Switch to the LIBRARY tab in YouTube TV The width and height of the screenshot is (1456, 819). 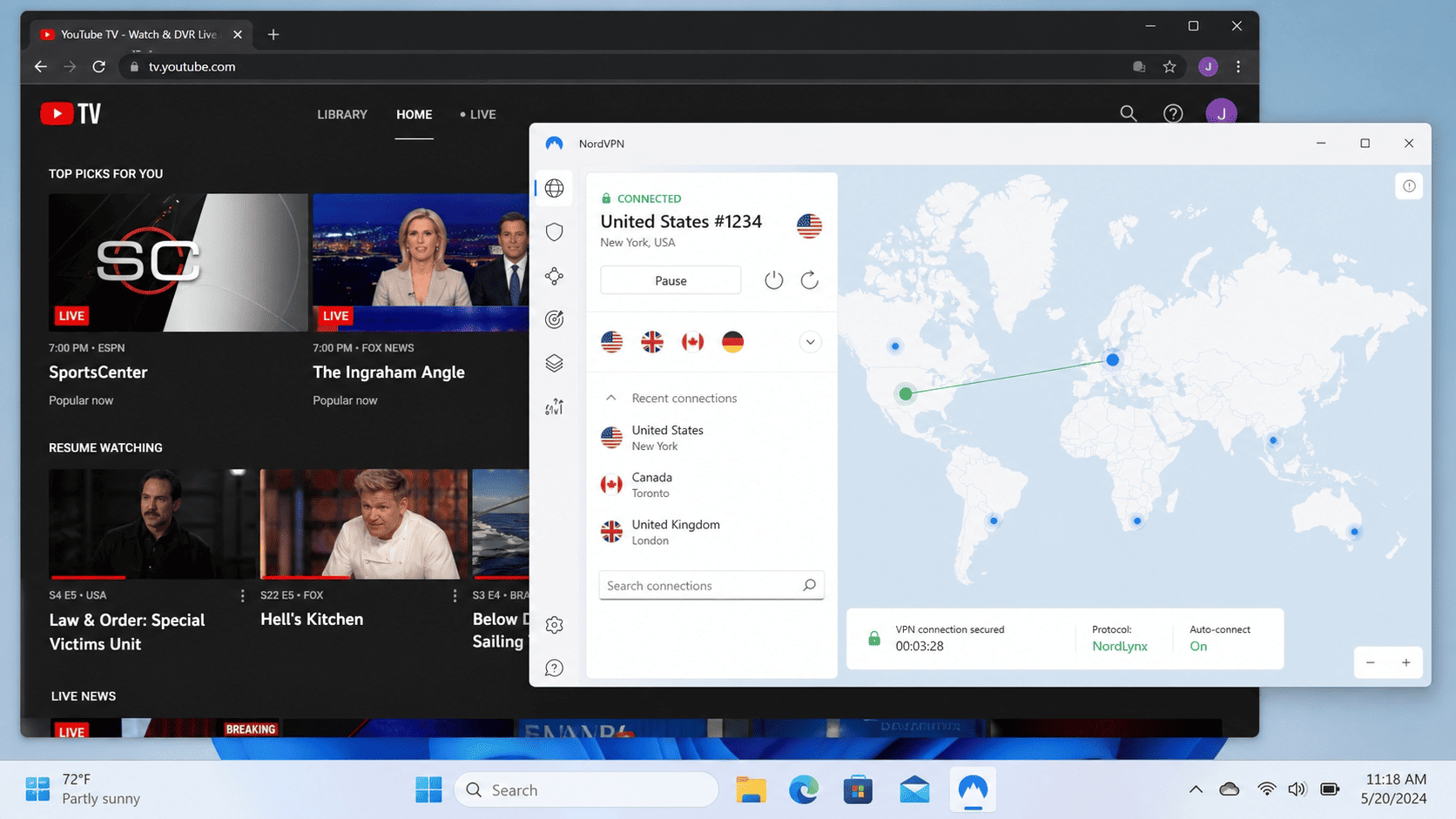pyautogui.click(x=342, y=114)
